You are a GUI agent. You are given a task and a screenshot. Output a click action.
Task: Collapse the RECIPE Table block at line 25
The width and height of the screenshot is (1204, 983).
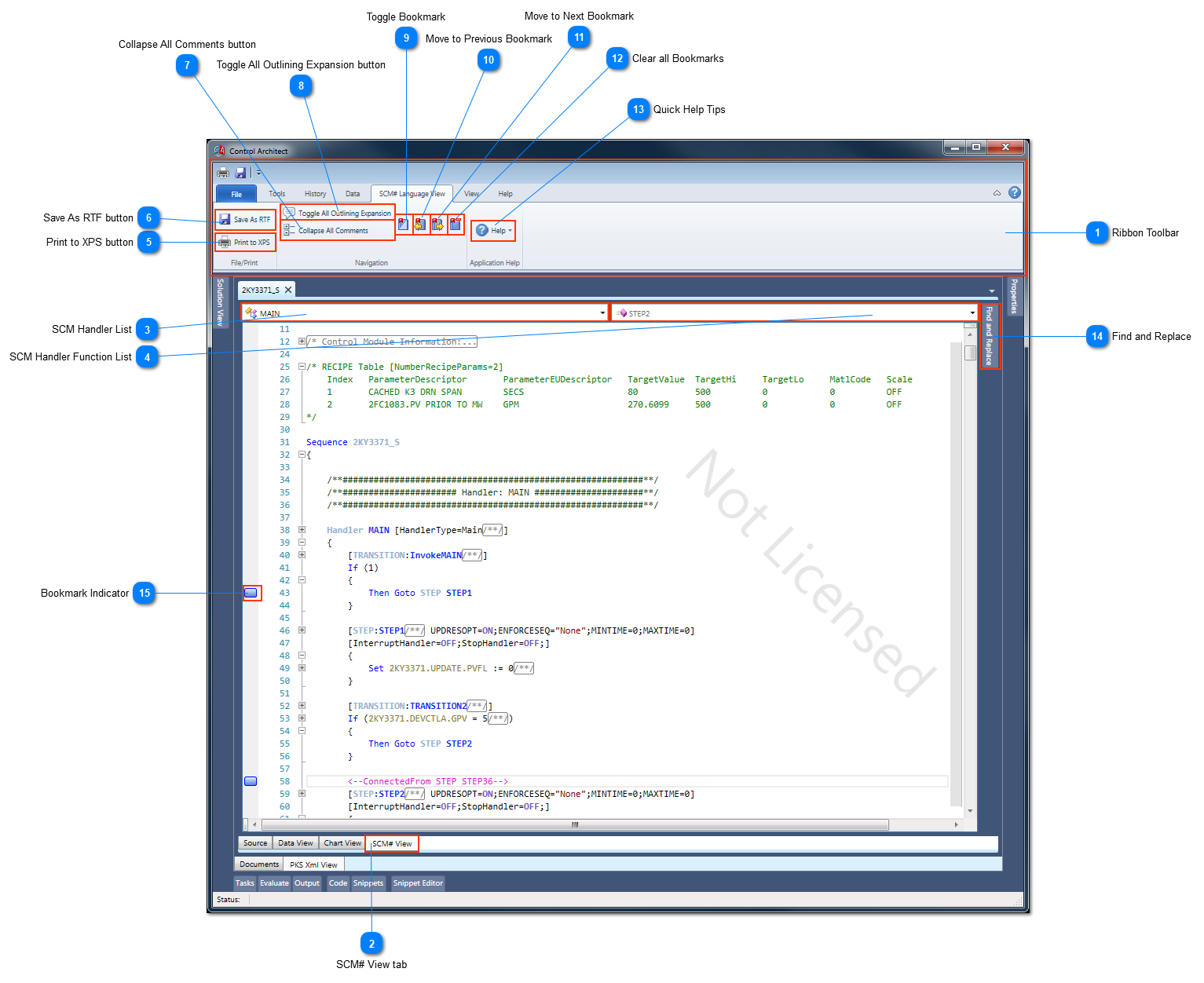302,367
